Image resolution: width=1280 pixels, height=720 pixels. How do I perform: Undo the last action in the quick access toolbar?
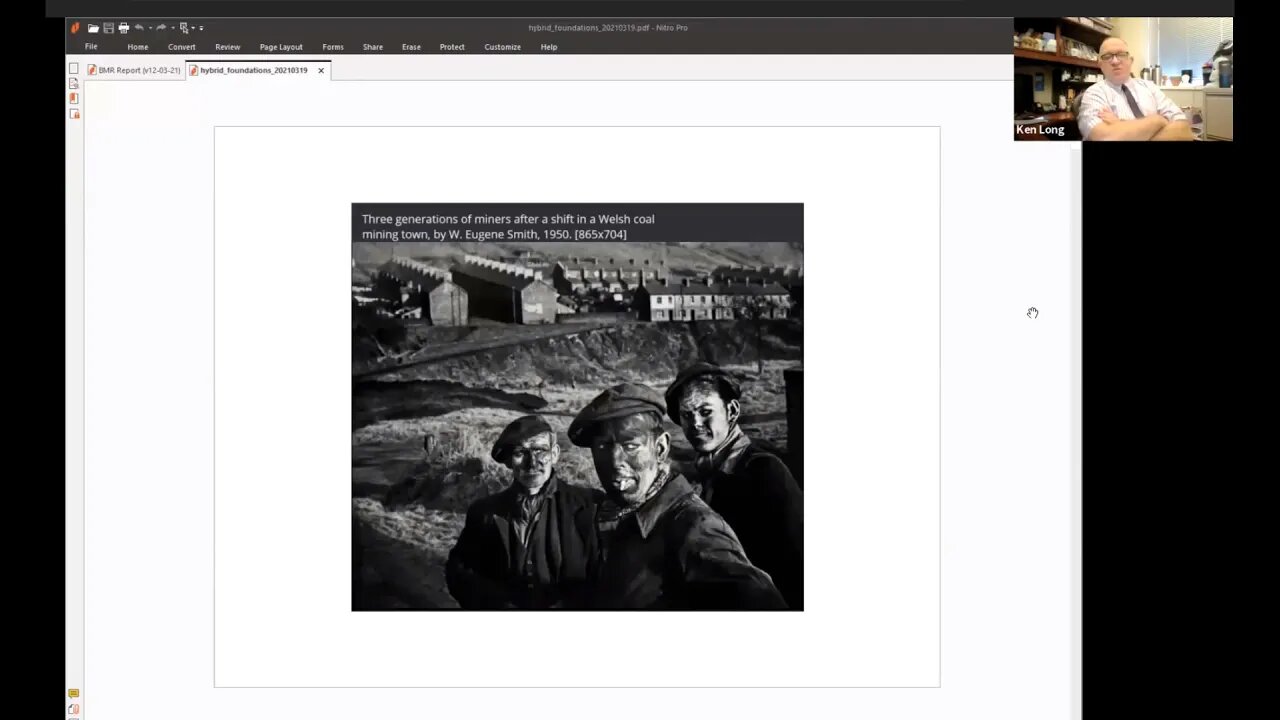pyautogui.click(x=139, y=28)
